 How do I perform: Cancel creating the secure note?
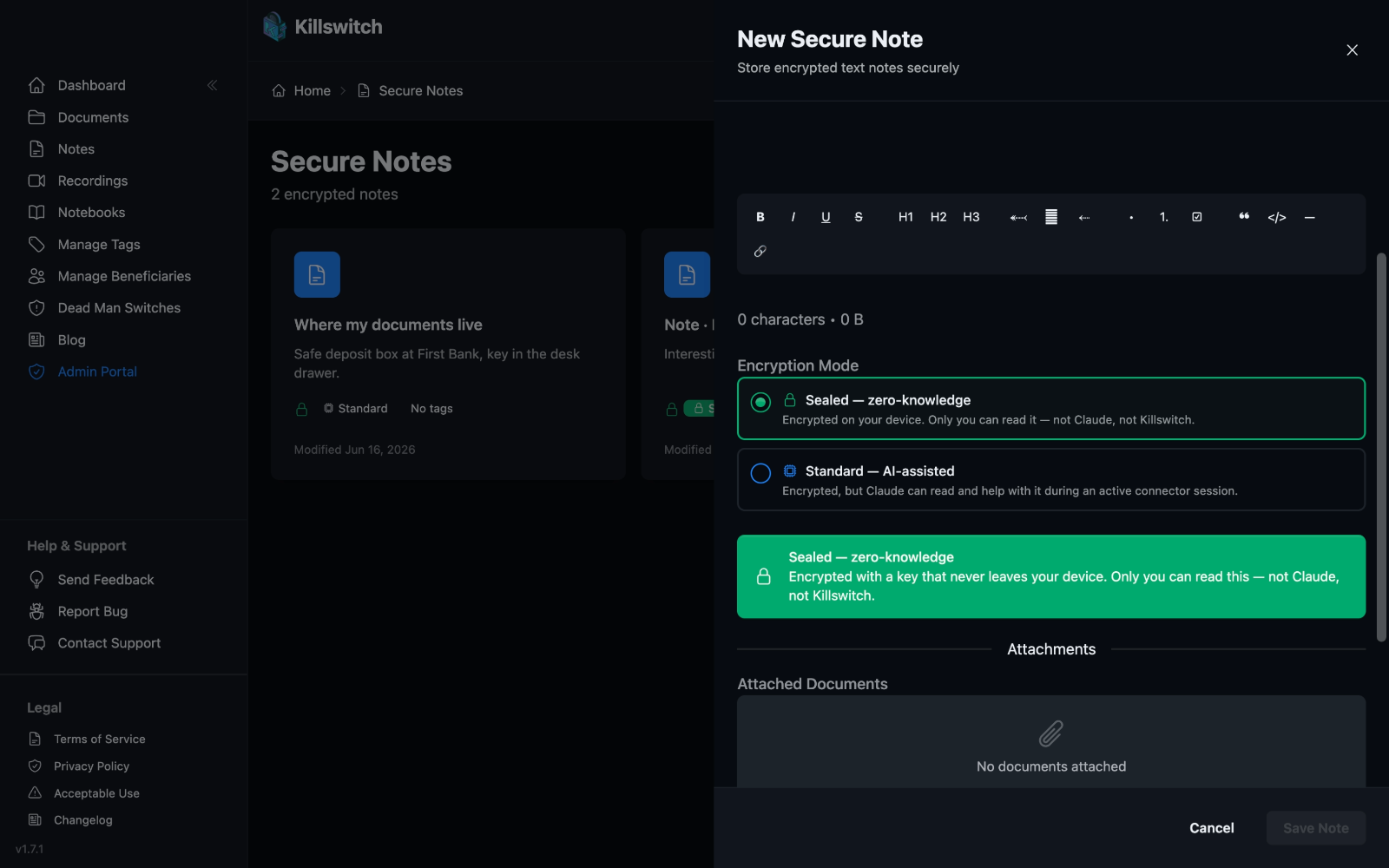click(x=1211, y=828)
